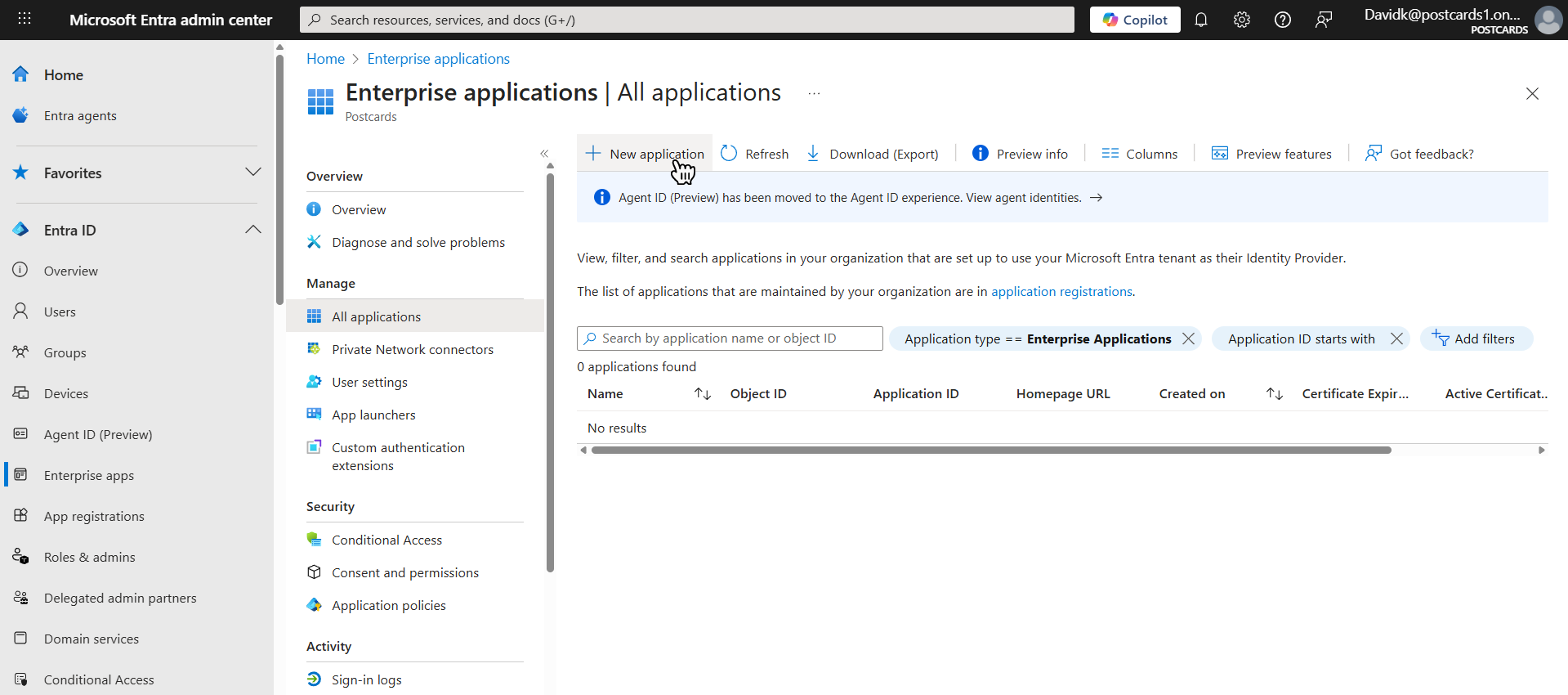Open Preview features
The height and width of the screenshot is (695, 1568).
click(x=1271, y=154)
